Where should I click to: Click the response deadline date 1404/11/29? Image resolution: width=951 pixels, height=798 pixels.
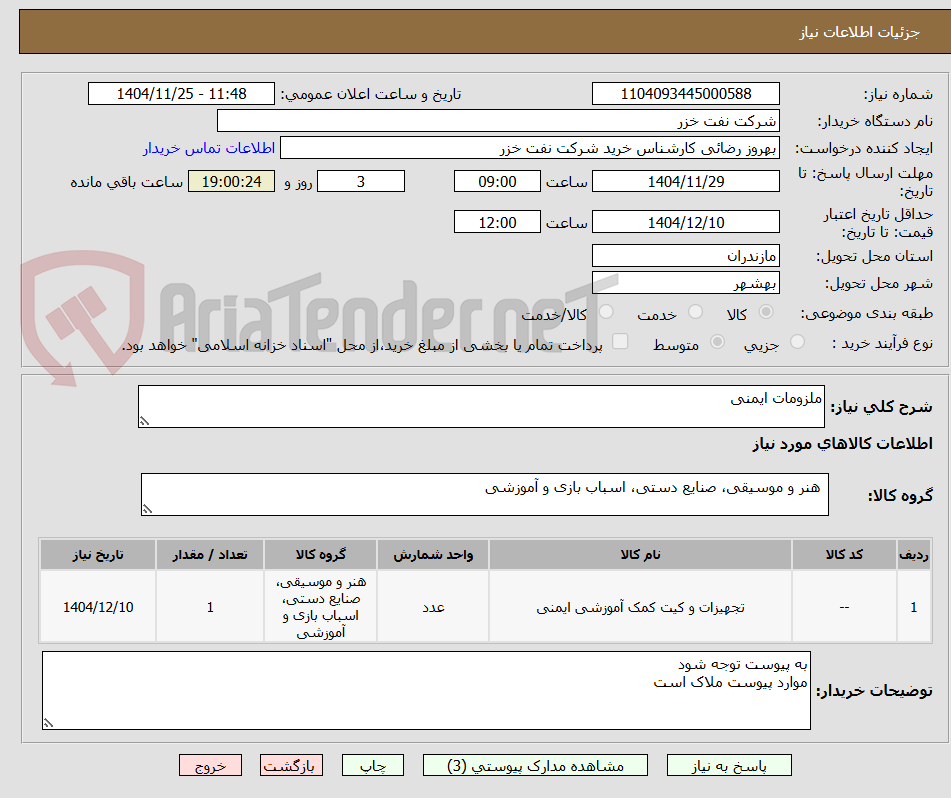click(685, 181)
